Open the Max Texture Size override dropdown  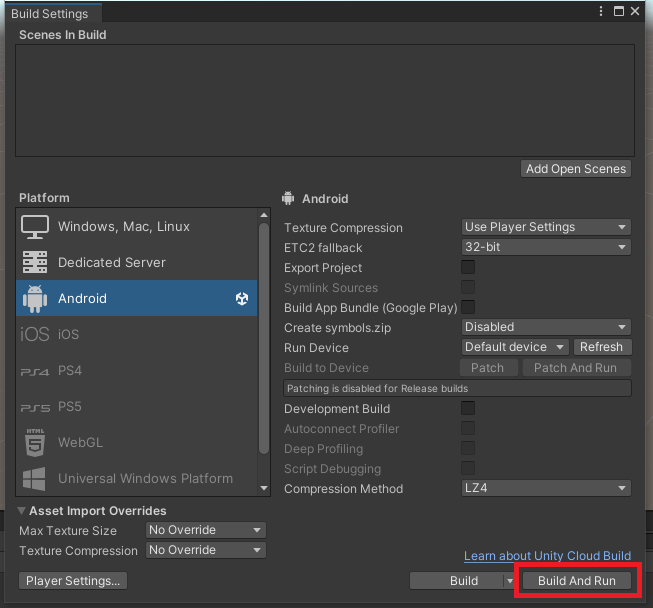point(206,530)
